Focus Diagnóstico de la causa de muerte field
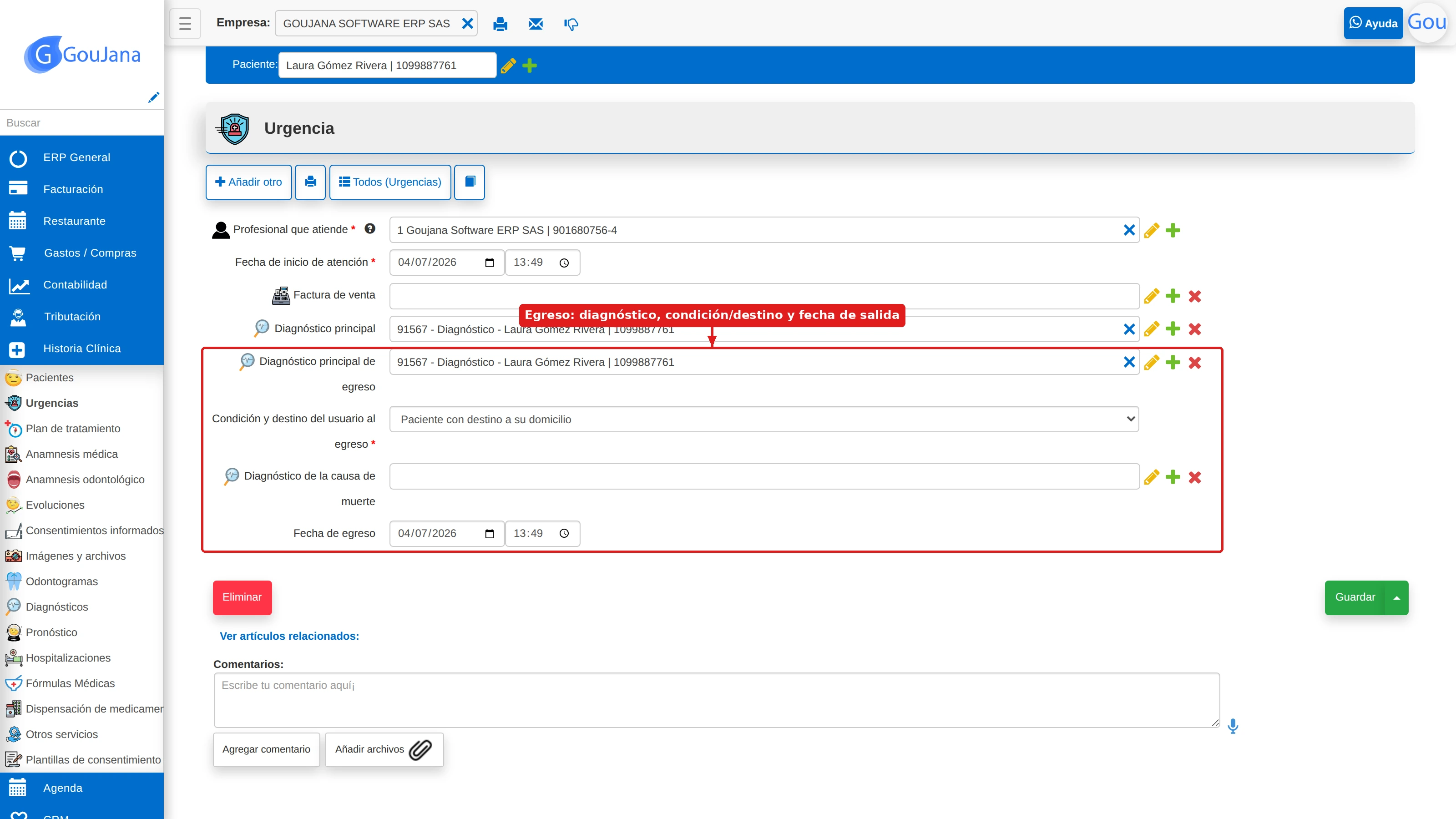Viewport: 1456px width, 819px height. click(x=764, y=476)
